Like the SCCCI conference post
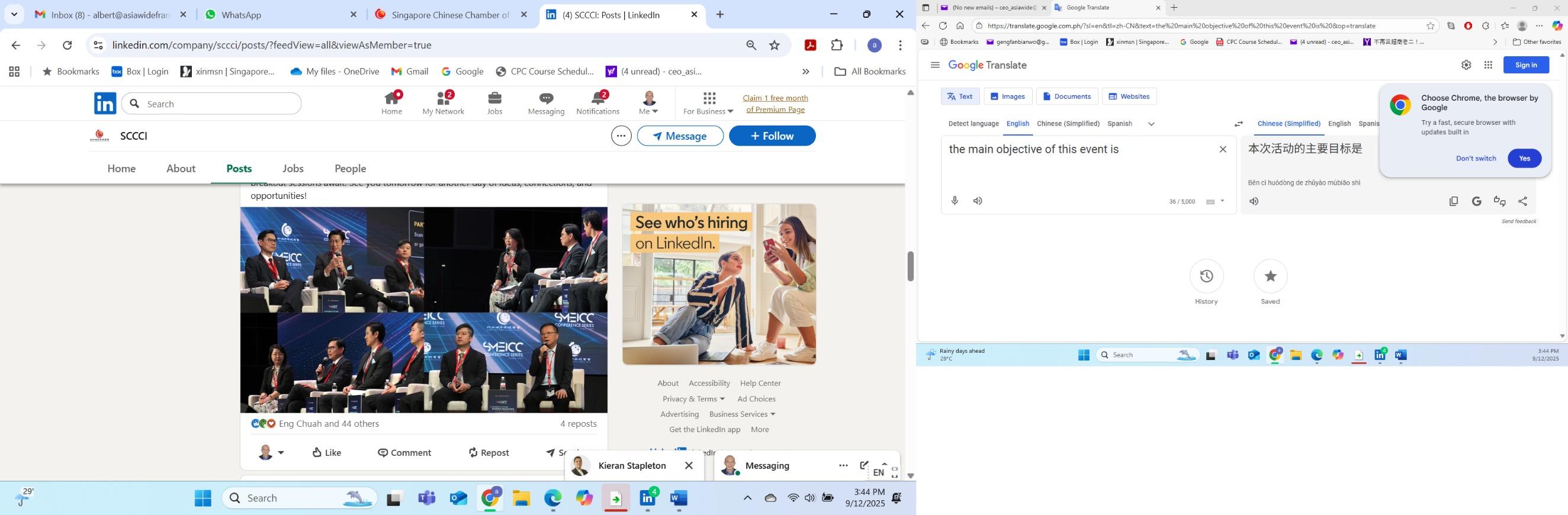Viewport: 1568px width, 515px height. (x=326, y=452)
